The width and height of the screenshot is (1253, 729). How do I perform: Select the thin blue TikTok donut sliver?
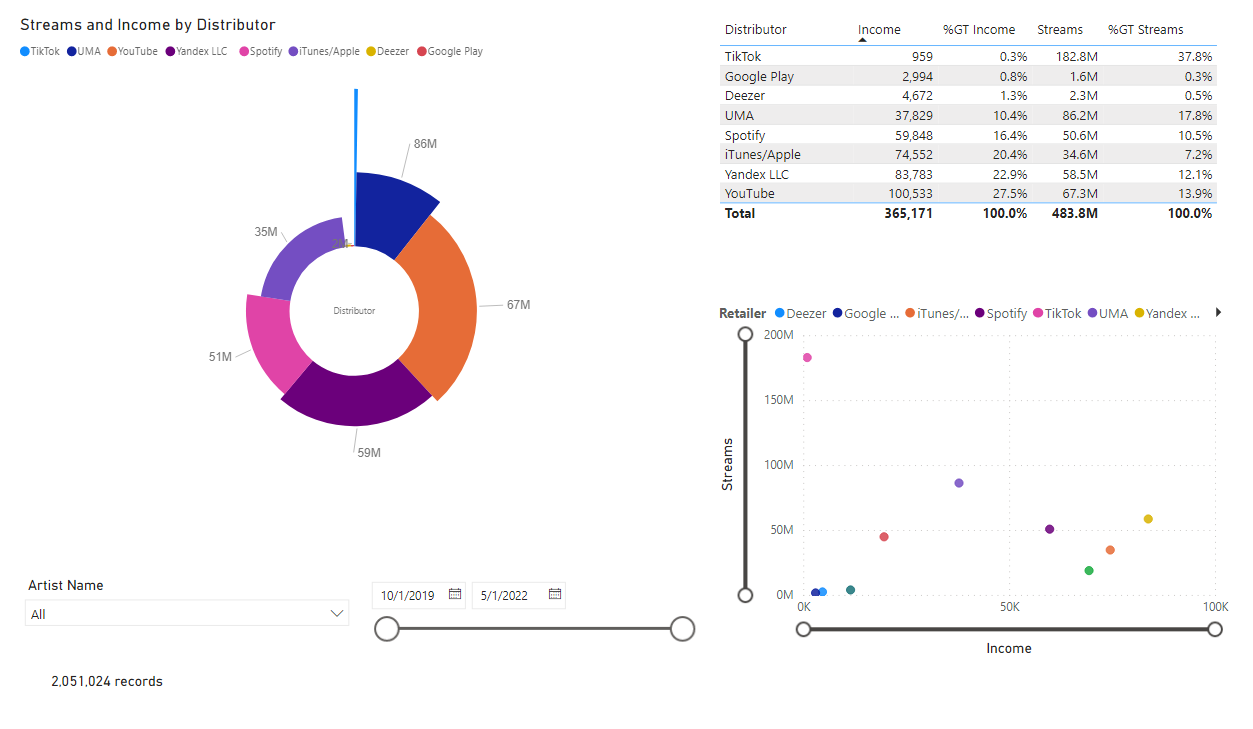click(x=355, y=165)
